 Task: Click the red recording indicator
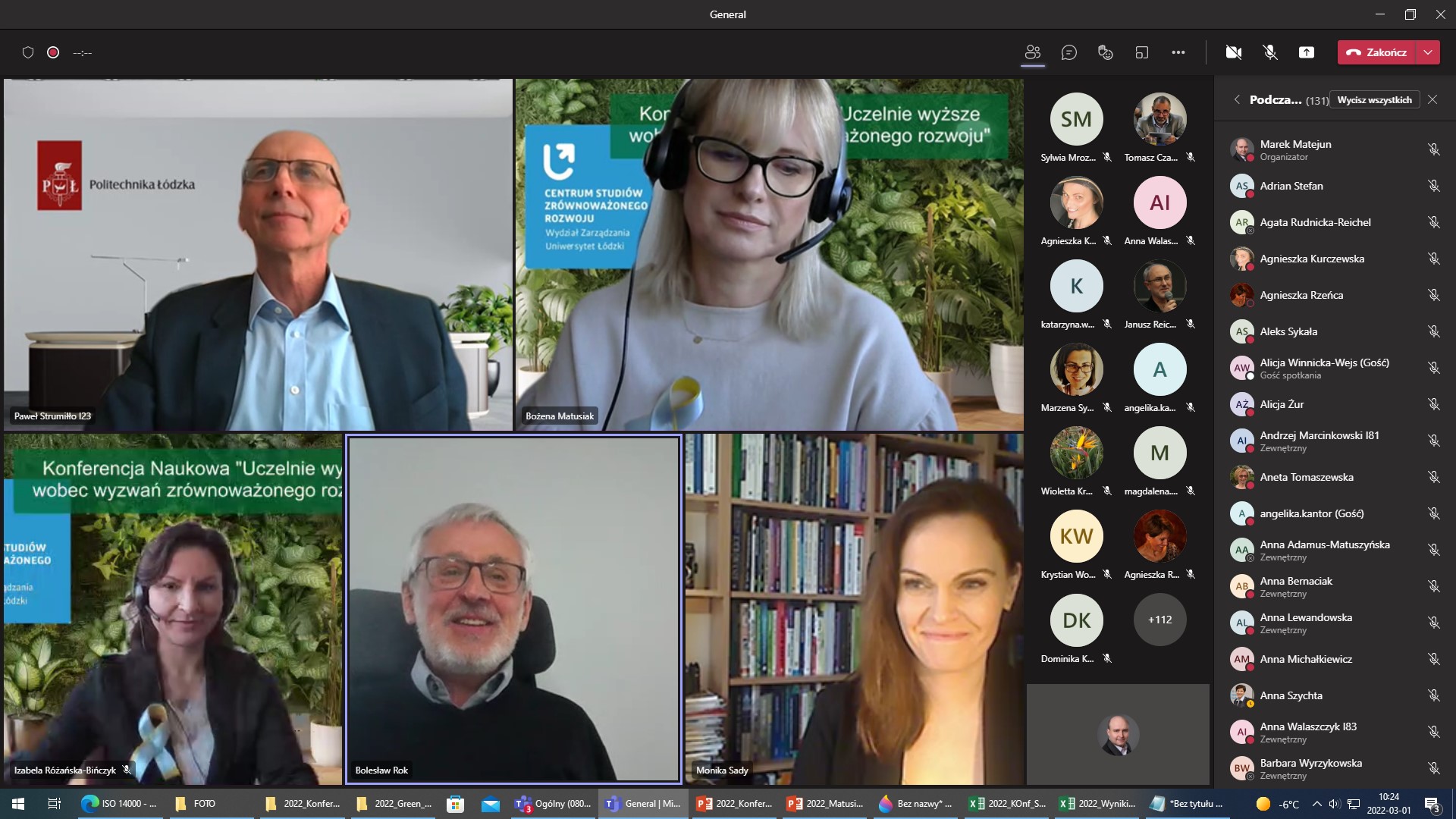(53, 52)
